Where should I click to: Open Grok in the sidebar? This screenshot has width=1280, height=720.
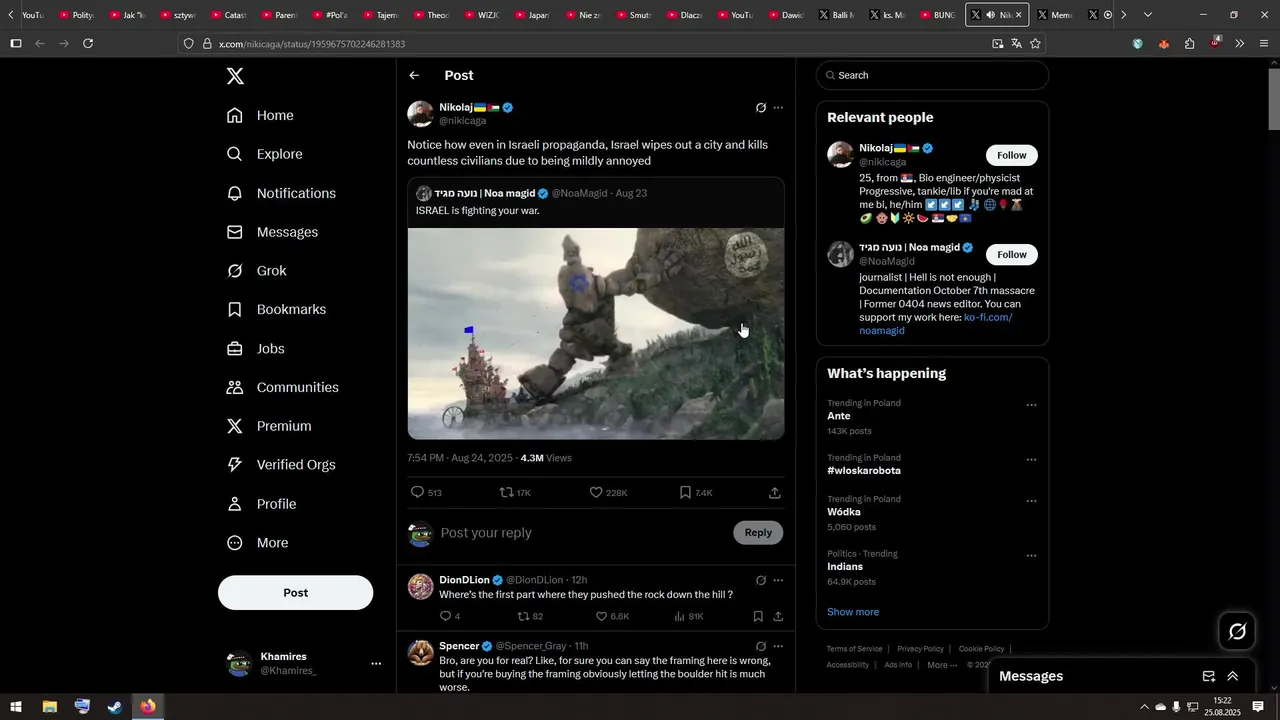[256, 271]
